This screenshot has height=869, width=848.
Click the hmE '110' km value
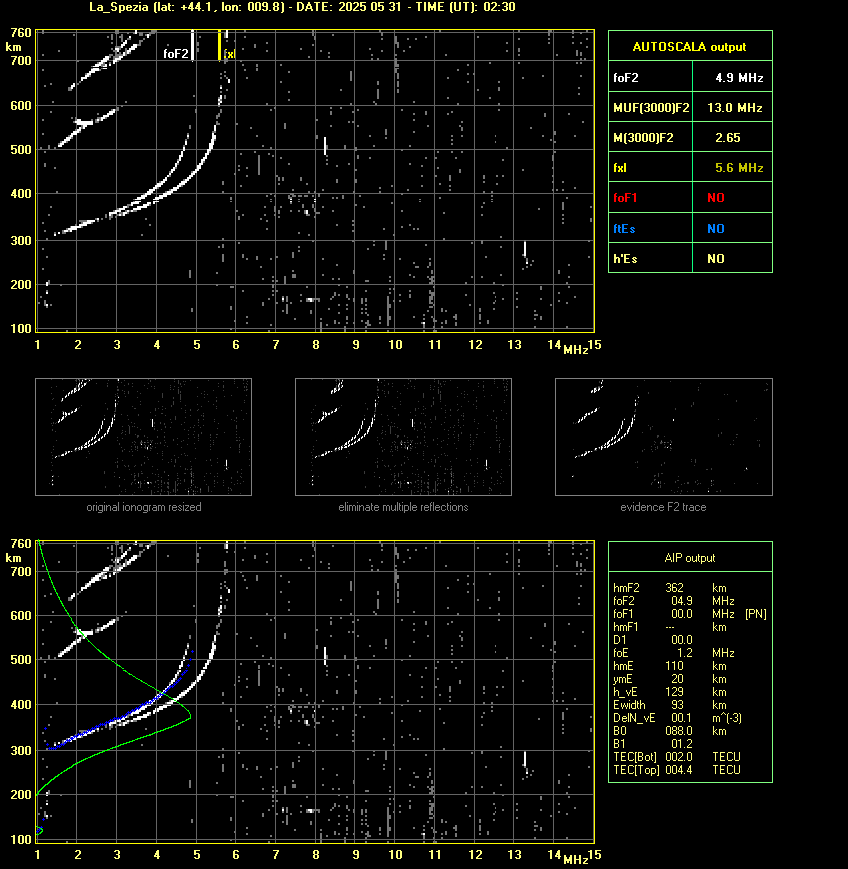point(674,666)
